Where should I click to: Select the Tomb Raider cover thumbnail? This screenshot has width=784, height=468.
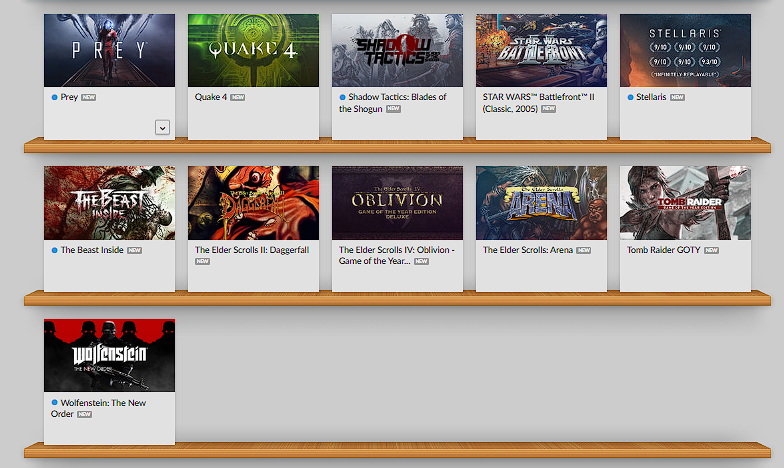tap(686, 203)
